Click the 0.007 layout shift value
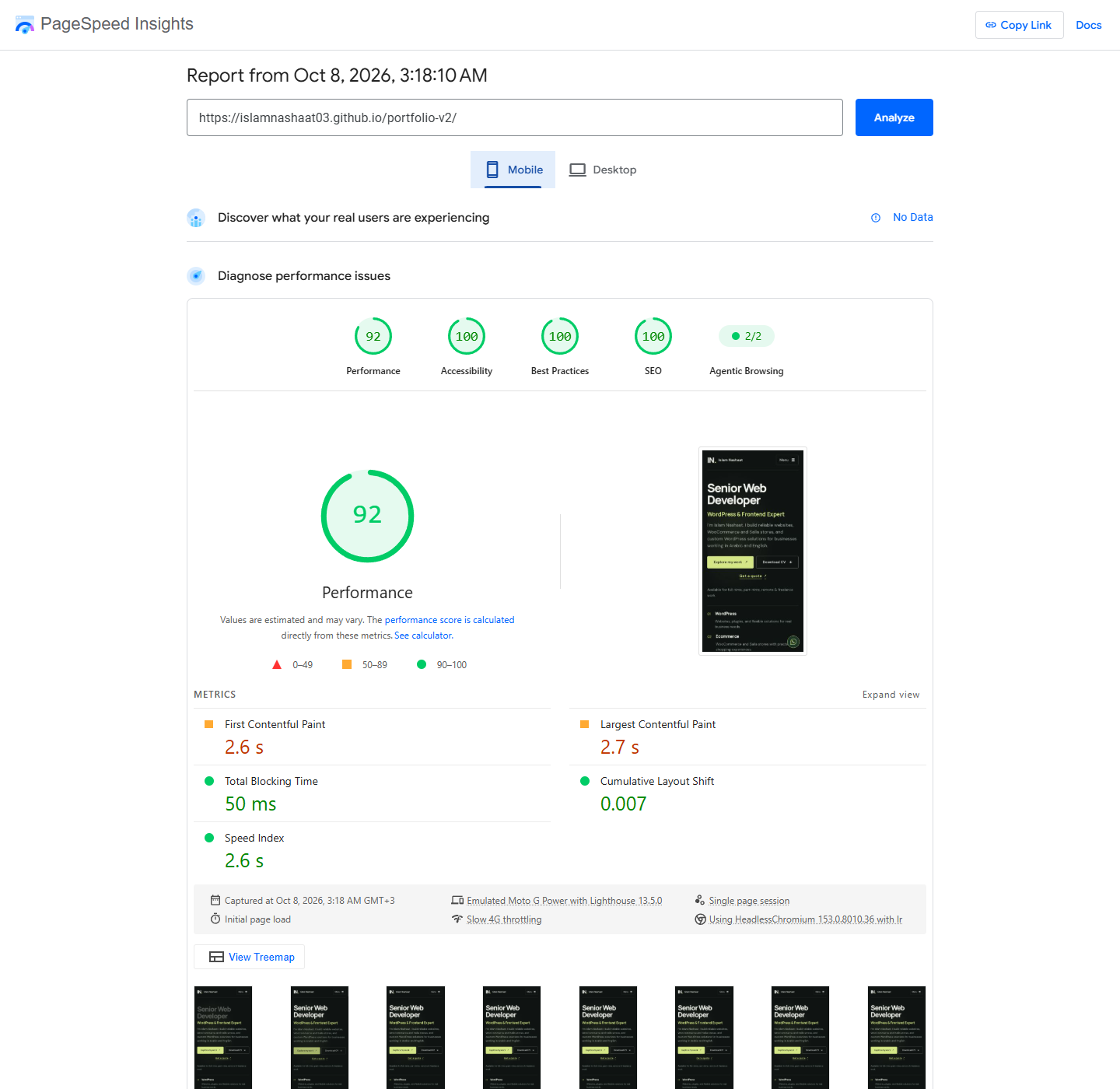This screenshot has width=1120, height=1089. 623,804
